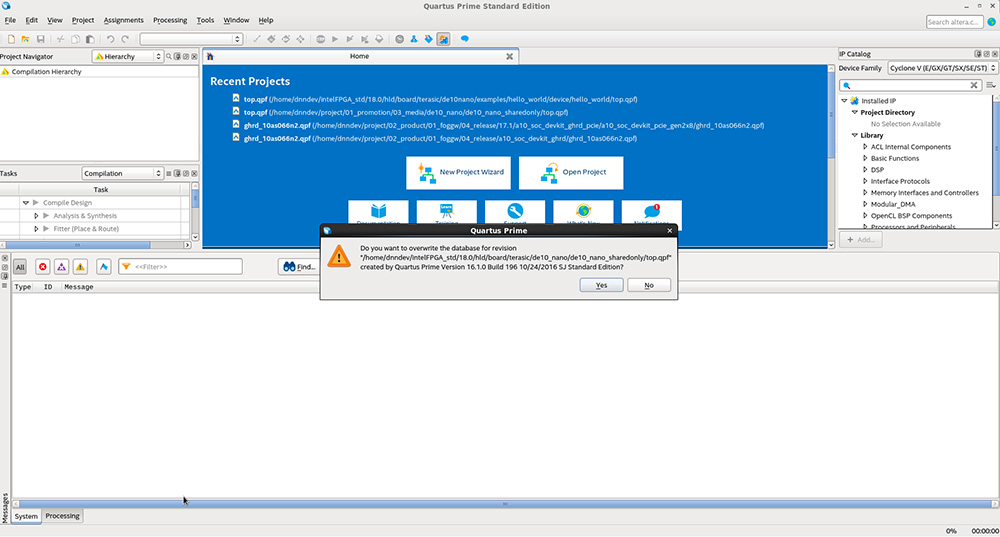Viewport: 1000px width, 537px height.
Task: Click the highlighted IP Catalog toolbar icon
Action: pyautogui.click(x=443, y=39)
